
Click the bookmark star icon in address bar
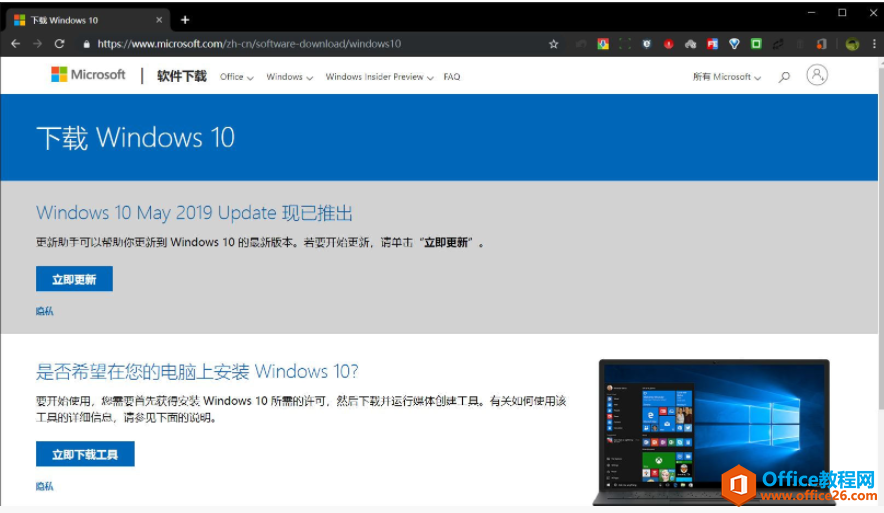coord(553,44)
